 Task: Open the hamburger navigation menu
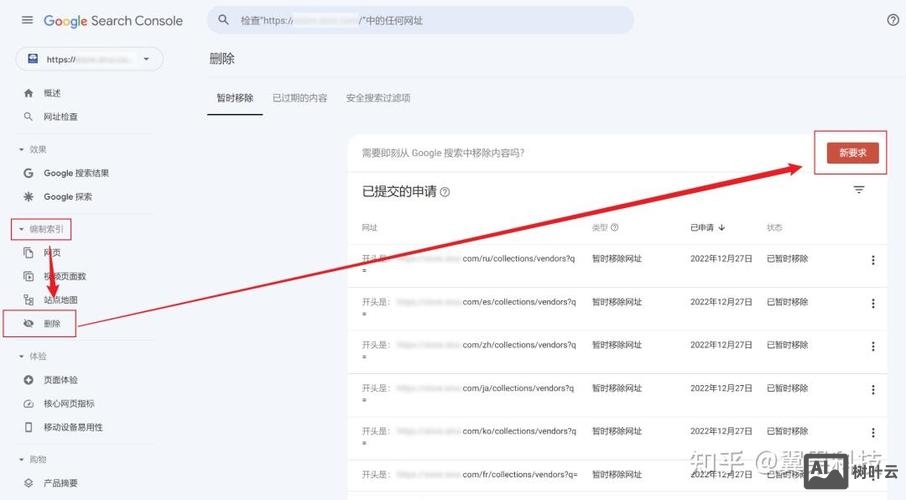tap(27, 20)
